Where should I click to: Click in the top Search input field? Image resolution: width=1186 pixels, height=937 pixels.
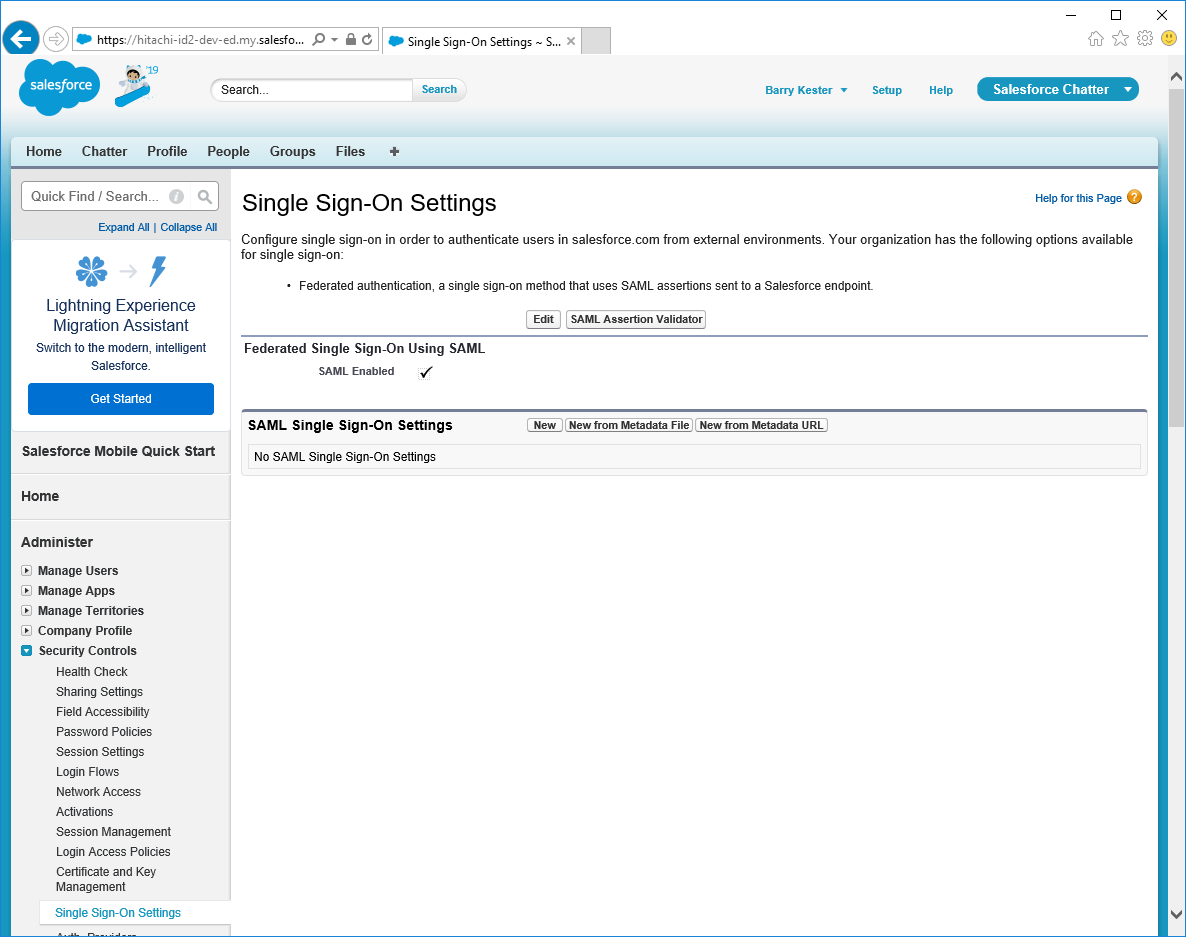(x=312, y=90)
